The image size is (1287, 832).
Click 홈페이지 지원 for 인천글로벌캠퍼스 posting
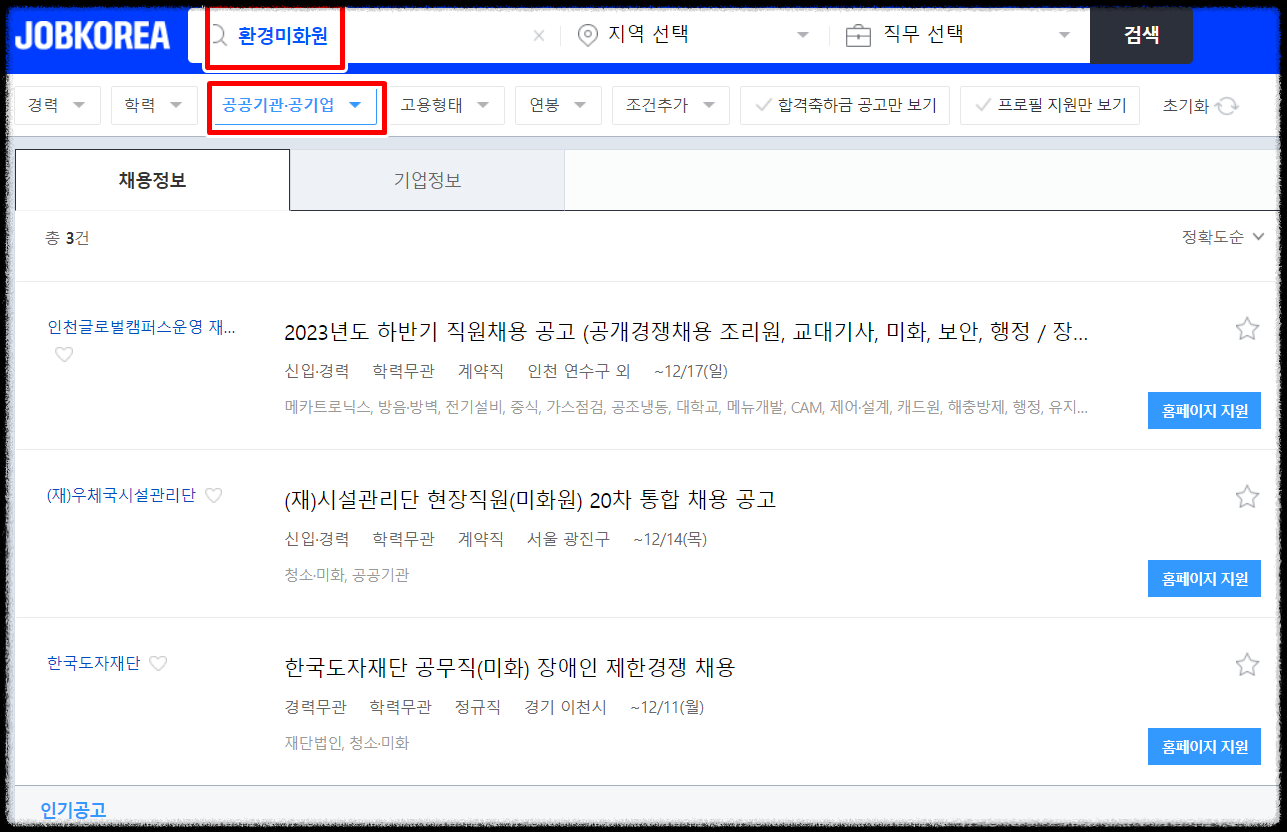click(1204, 411)
